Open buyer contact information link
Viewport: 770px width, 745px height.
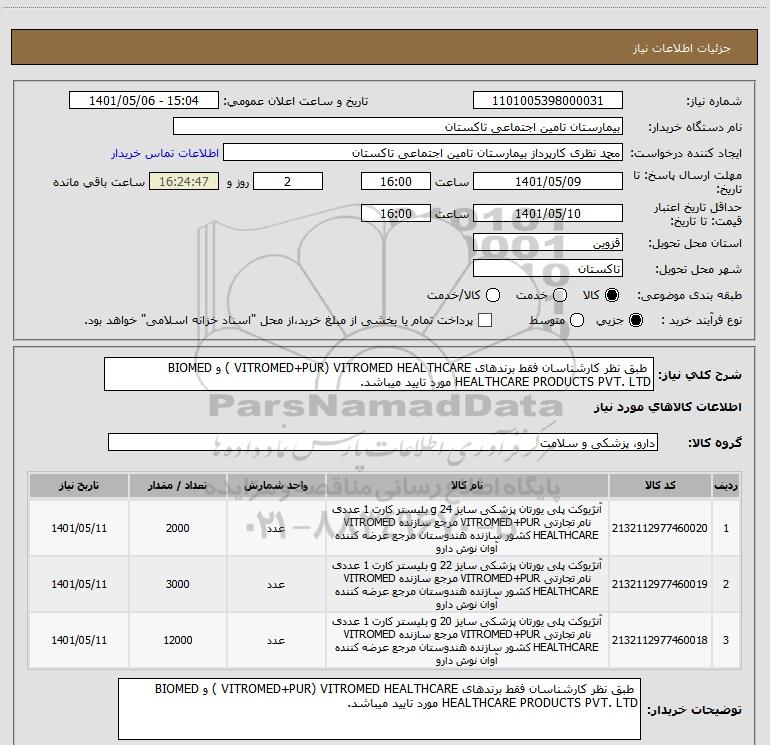[x=165, y=153]
